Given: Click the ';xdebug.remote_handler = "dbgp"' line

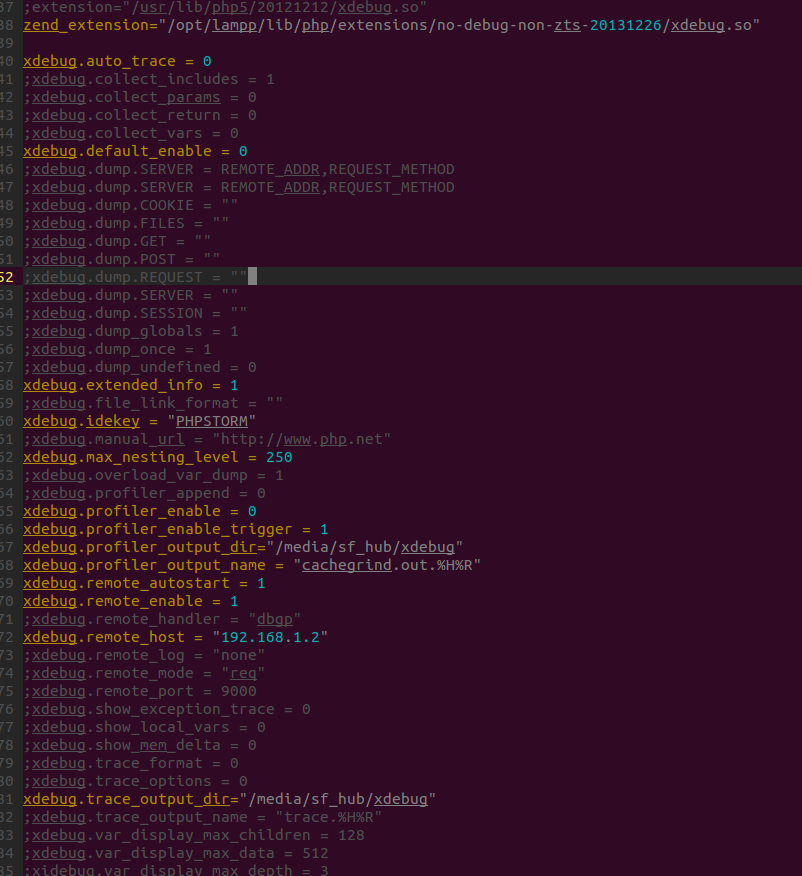Looking at the screenshot, I should (162, 619).
